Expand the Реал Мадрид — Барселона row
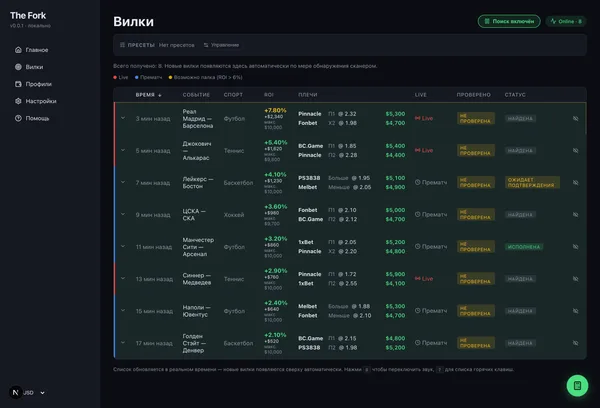This screenshot has width=600, height=408. (x=123, y=118)
